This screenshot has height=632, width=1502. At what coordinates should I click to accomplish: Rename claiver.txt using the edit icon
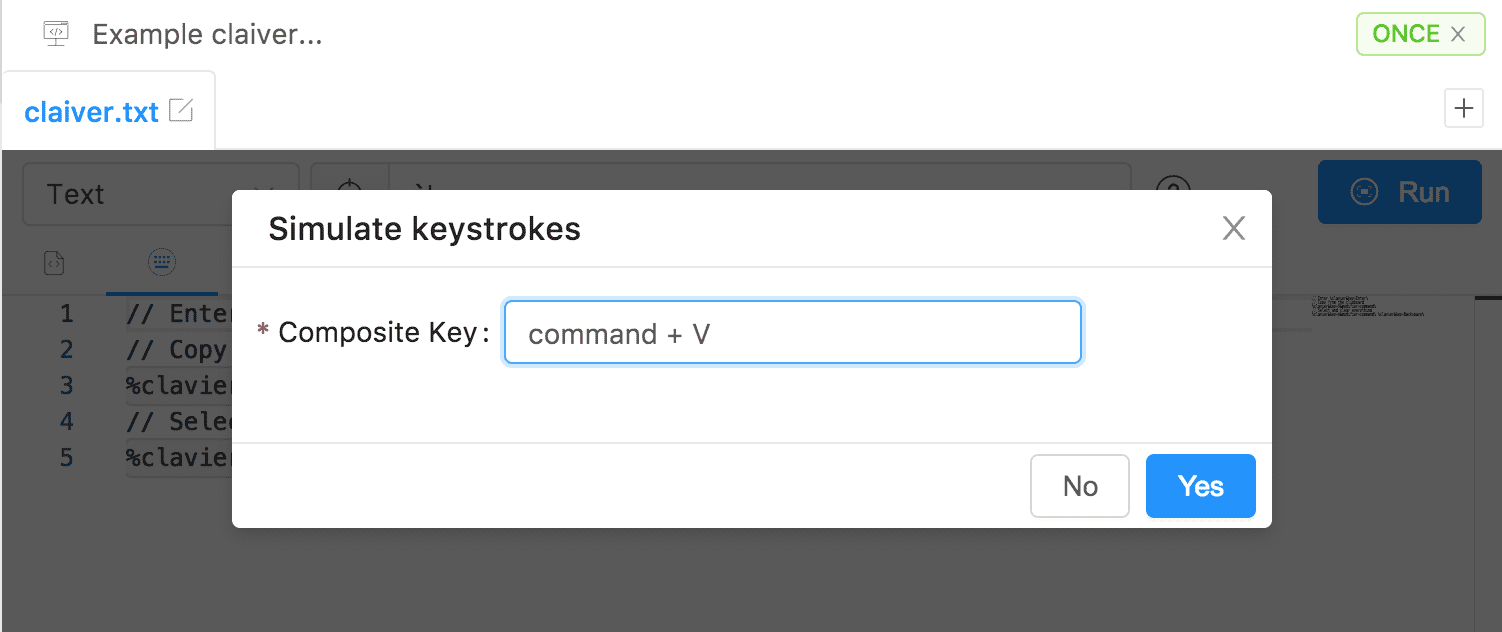click(x=181, y=111)
